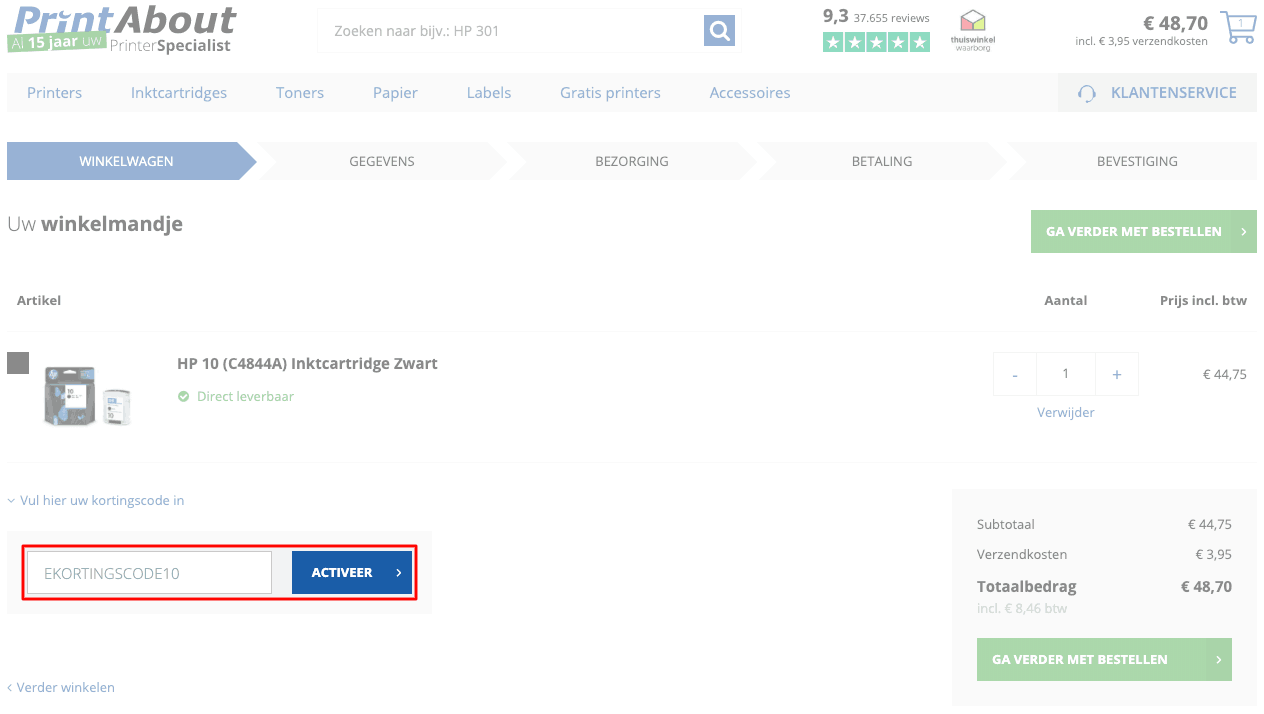Click the 9,3 rating score
The height and width of the screenshot is (714, 1264).
tap(836, 16)
